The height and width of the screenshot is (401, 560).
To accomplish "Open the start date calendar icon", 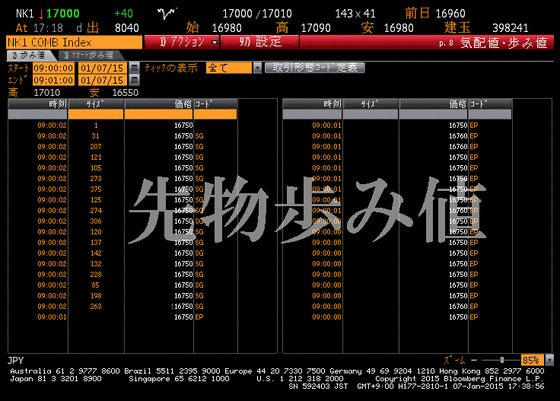I will (134, 68).
